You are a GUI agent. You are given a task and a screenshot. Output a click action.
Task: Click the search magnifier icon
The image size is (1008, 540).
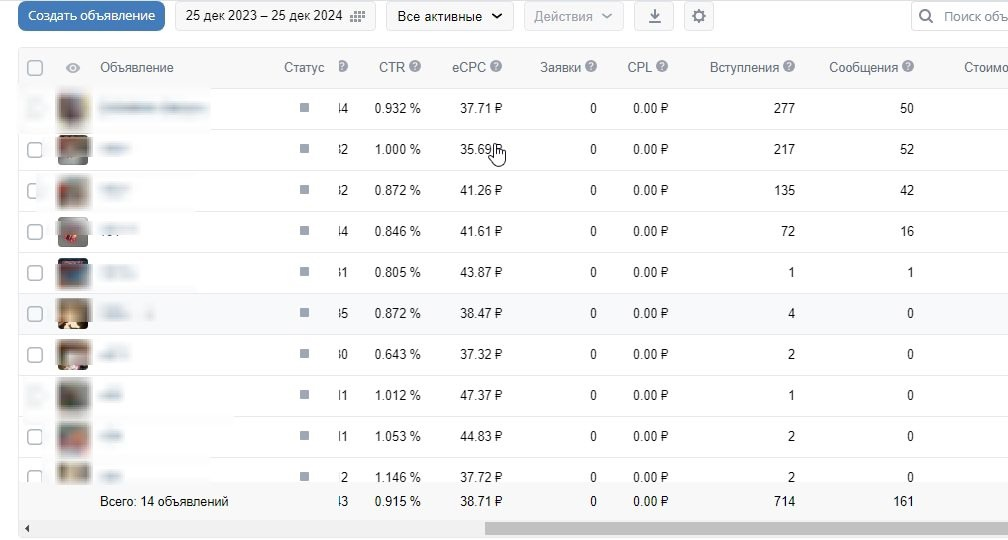926,16
